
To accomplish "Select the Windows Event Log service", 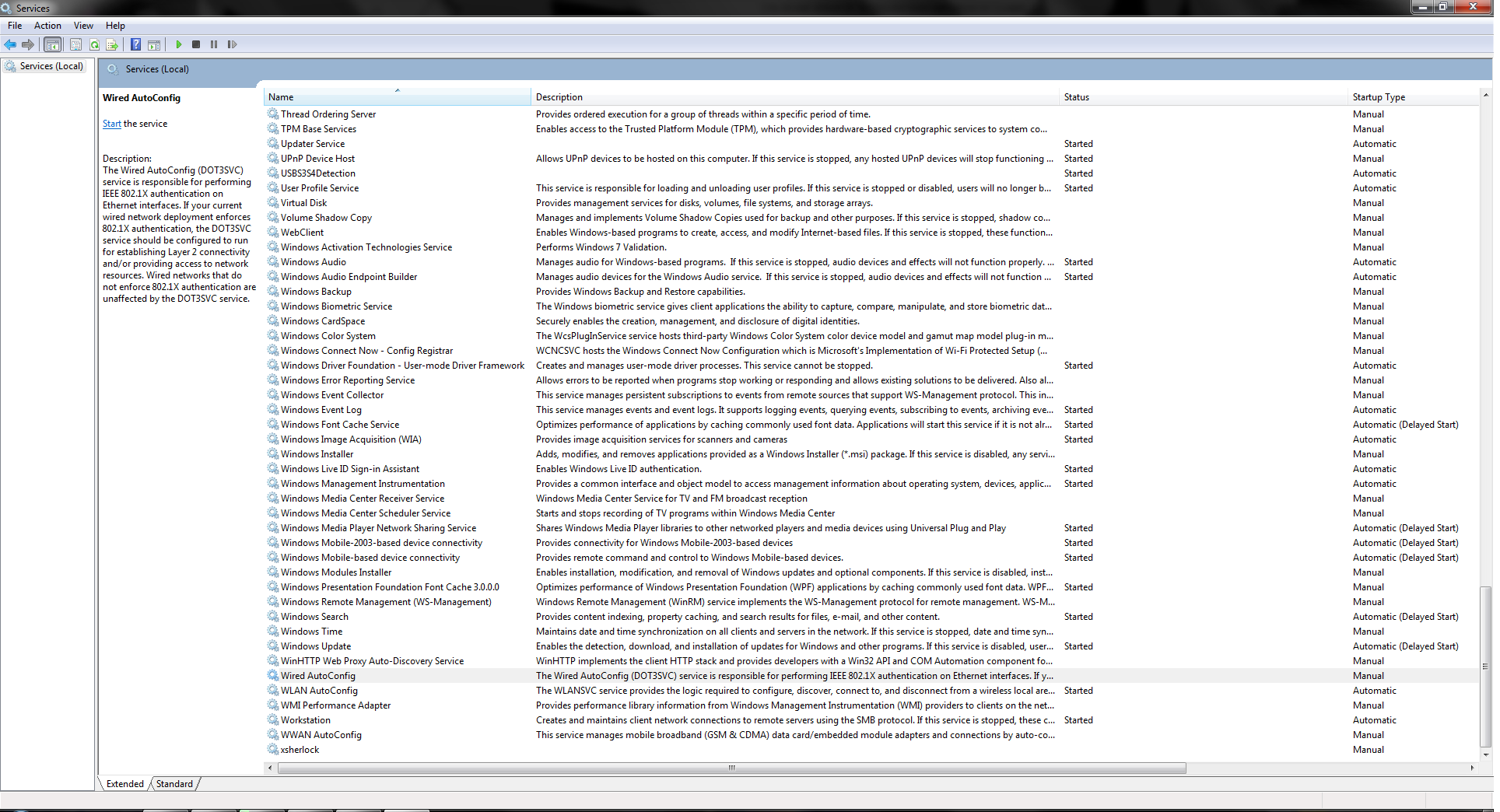I will click(x=871, y=410).
